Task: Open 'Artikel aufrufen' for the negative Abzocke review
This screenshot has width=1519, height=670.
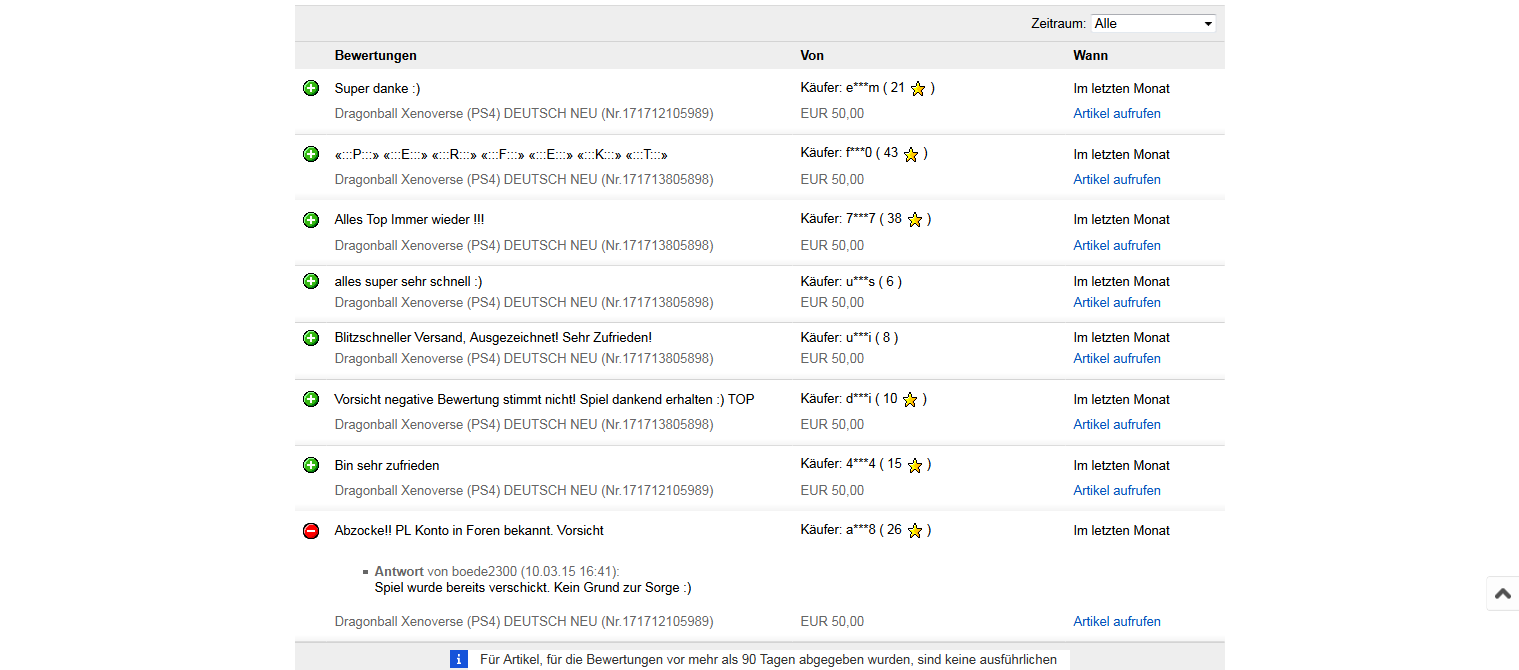Action: click(x=1116, y=622)
